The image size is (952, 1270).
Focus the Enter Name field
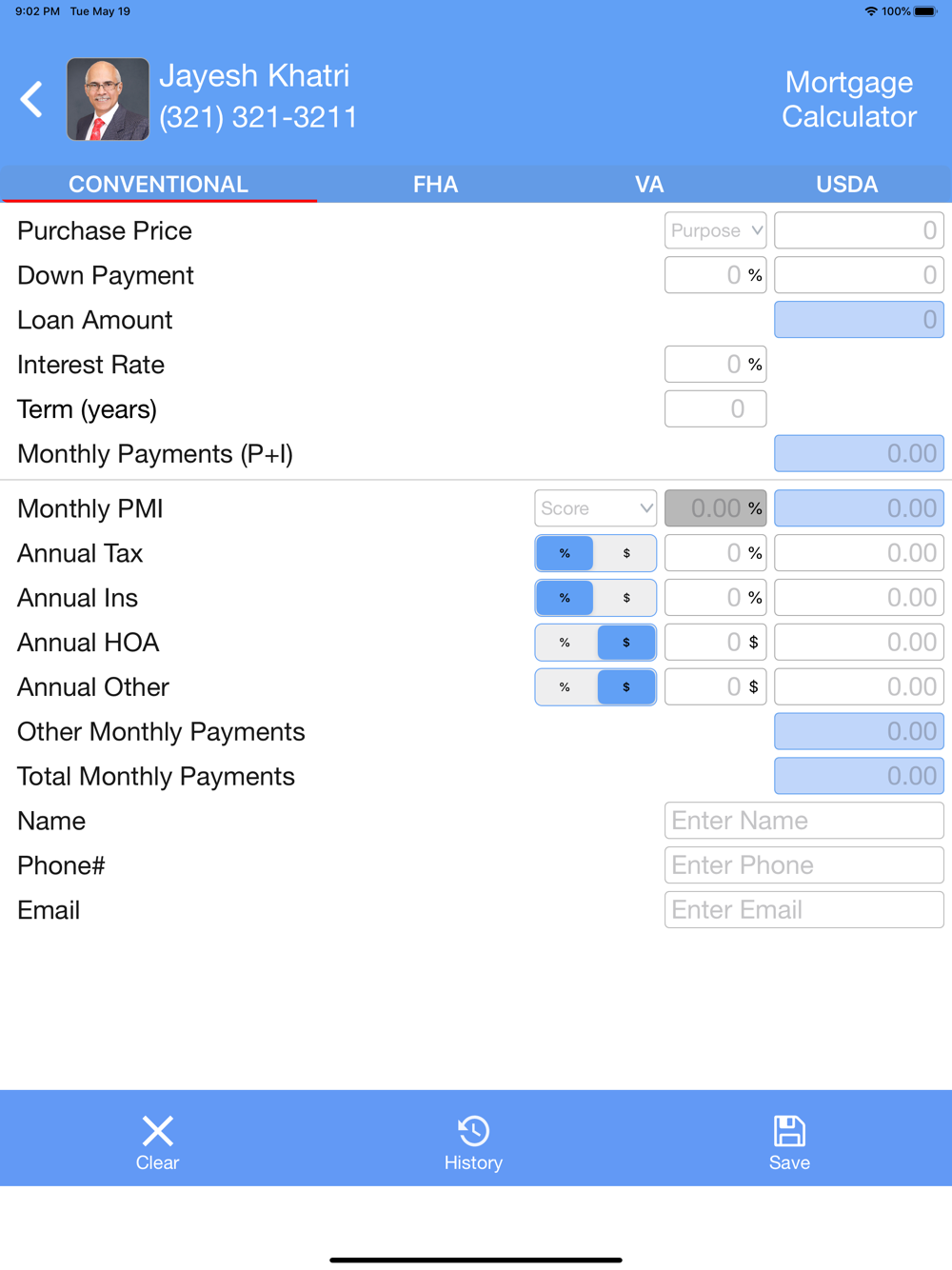tap(804, 821)
